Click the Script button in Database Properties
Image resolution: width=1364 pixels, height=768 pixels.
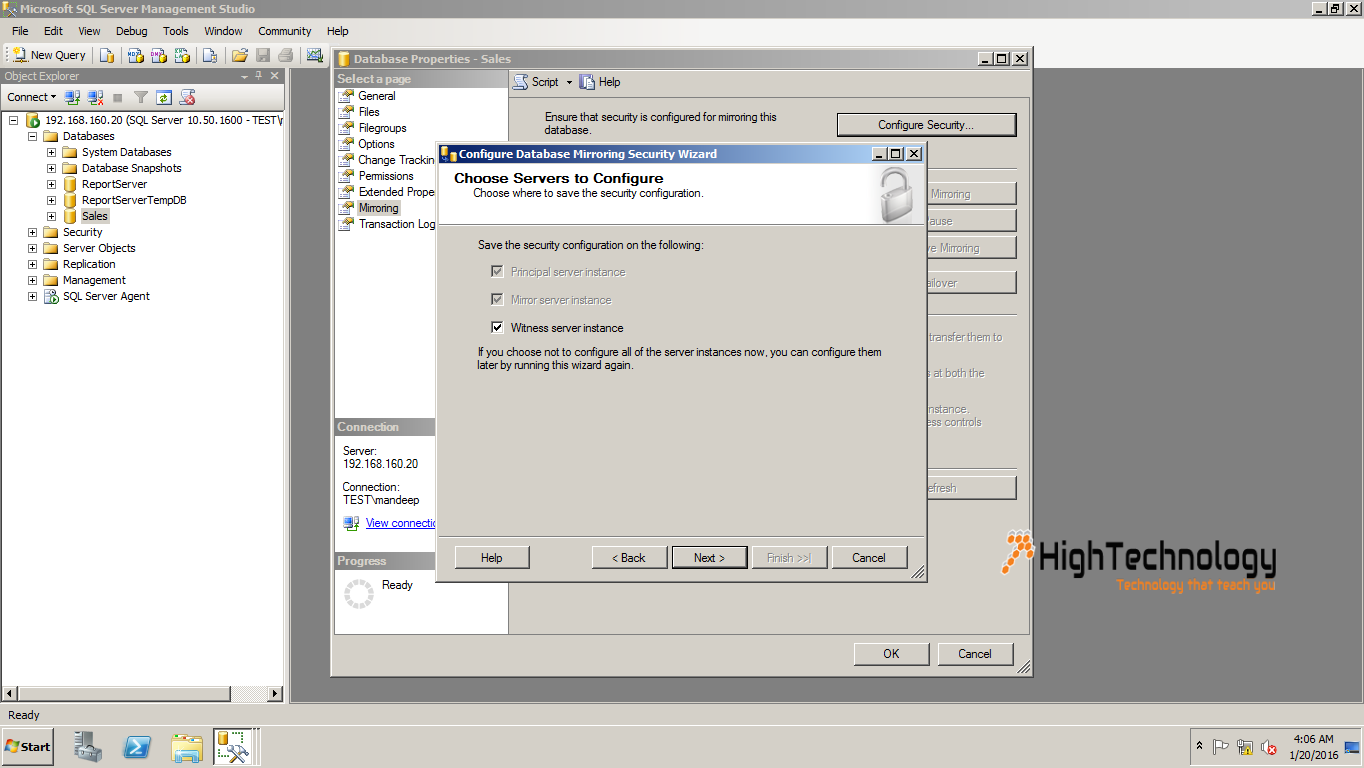[x=537, y=82]
